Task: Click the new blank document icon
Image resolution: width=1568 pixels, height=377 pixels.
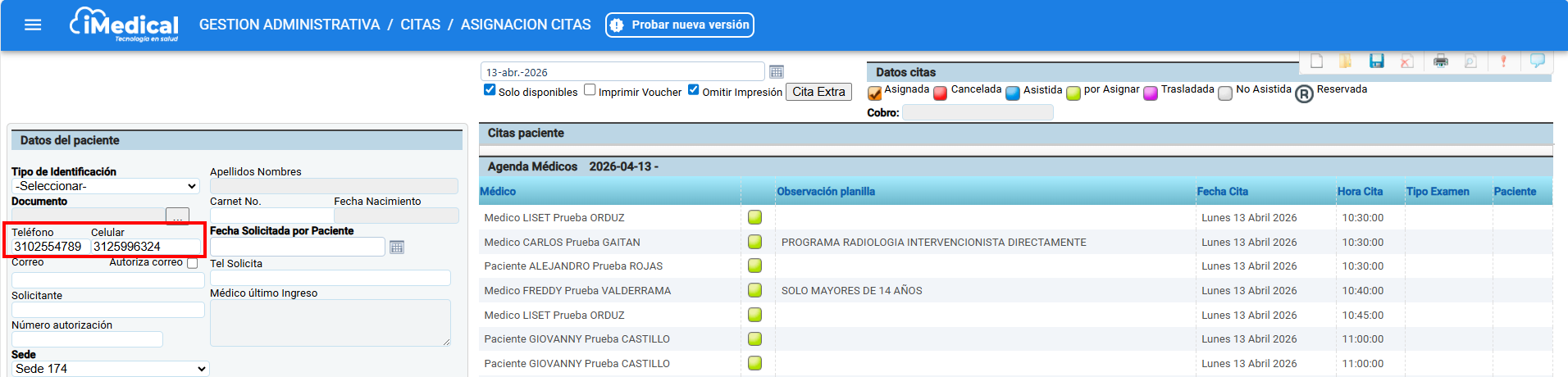Action: click(1316, 61)
